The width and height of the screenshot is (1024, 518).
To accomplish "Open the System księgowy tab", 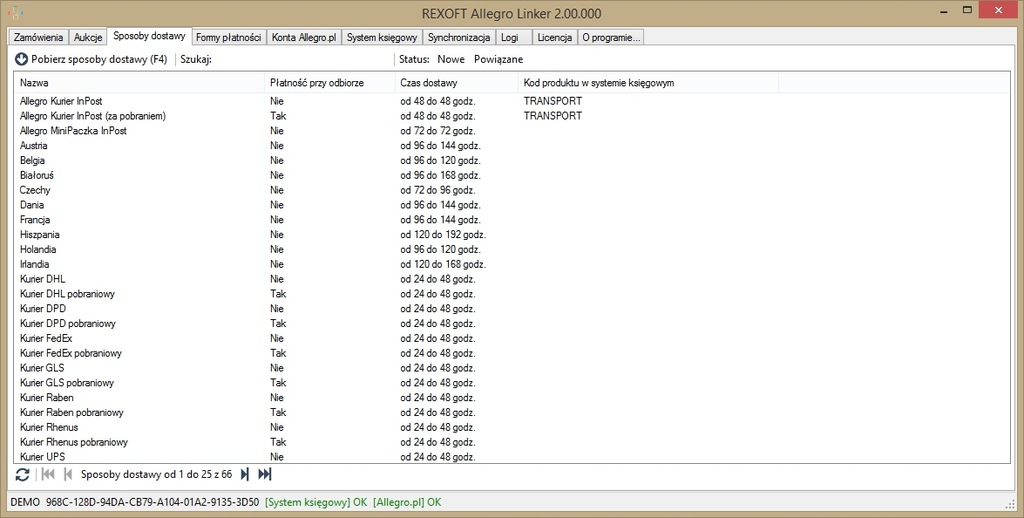I will [x=382, y=37].
